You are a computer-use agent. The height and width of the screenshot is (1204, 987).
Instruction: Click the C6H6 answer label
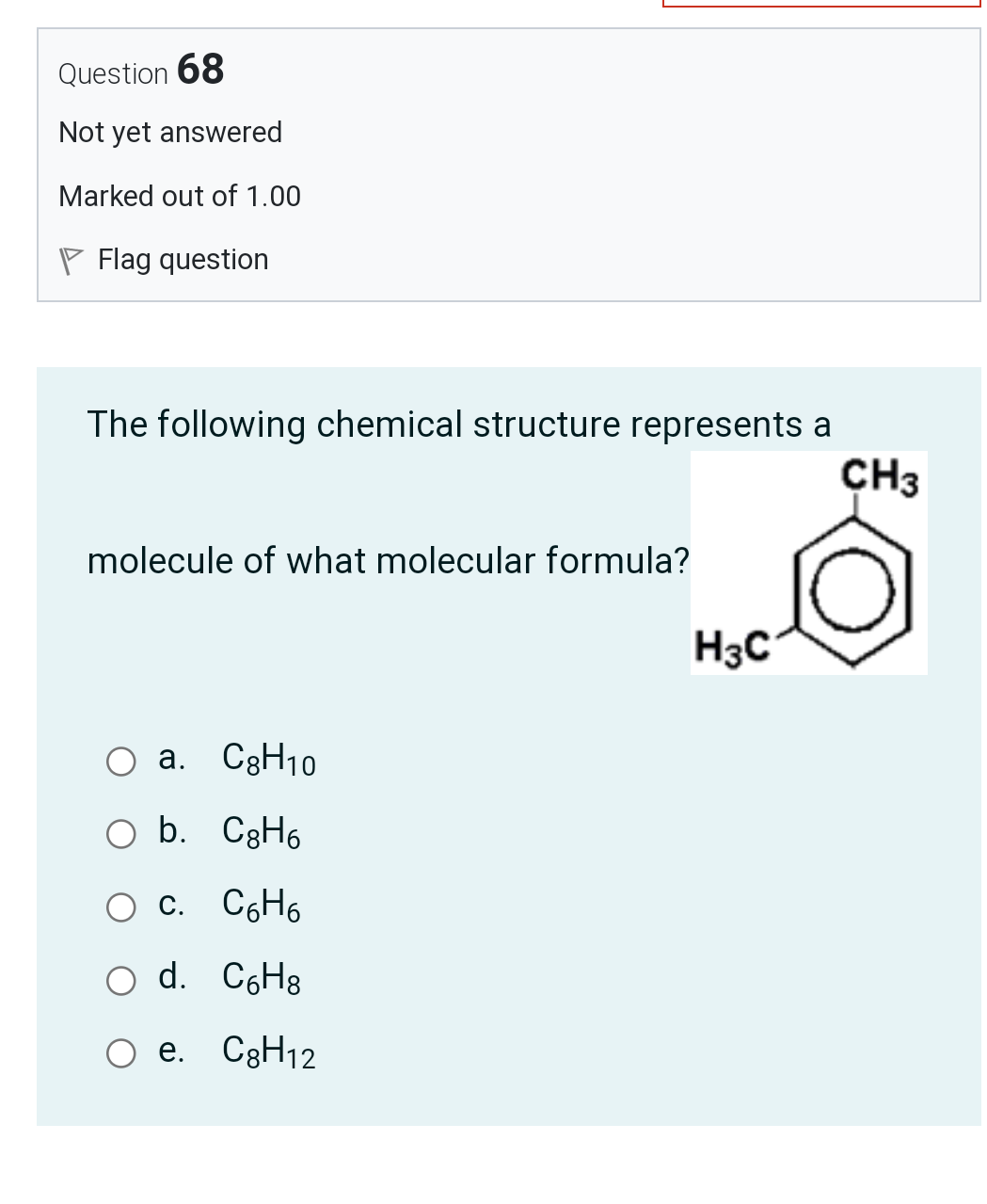262,906
